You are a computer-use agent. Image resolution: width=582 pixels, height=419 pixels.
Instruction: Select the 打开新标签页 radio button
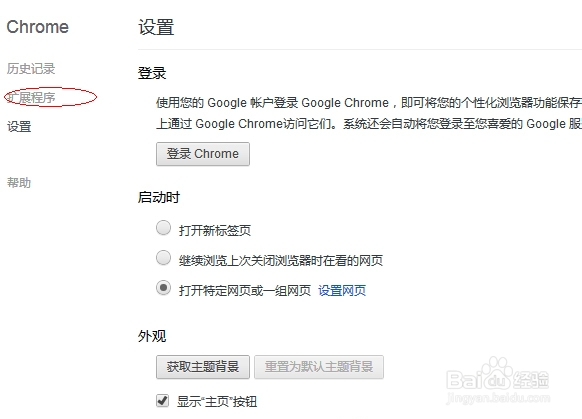pos(163,228)
